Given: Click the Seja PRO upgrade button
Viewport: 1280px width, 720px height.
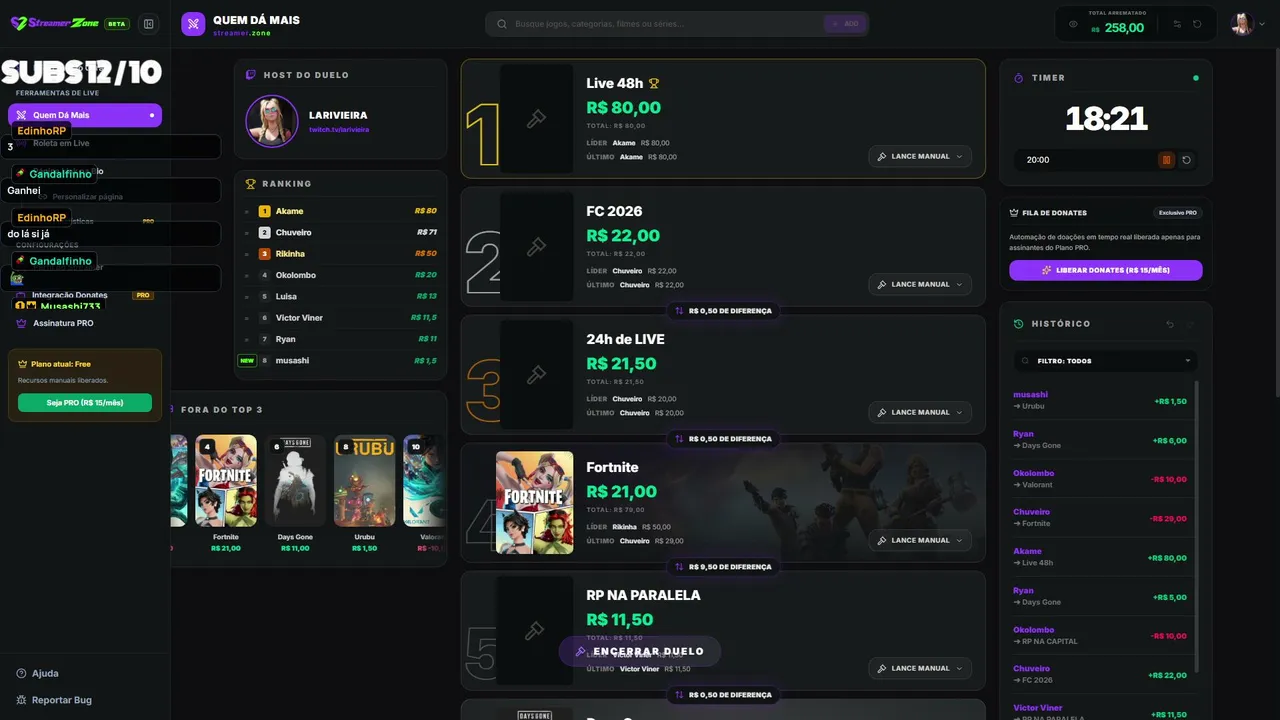Looking at the screenshot, I should point(85,402).
